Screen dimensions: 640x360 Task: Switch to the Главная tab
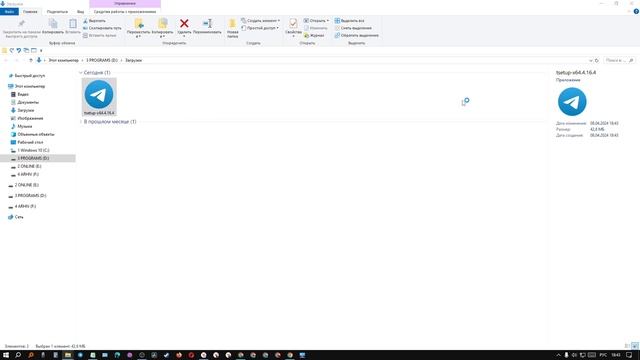30,12
